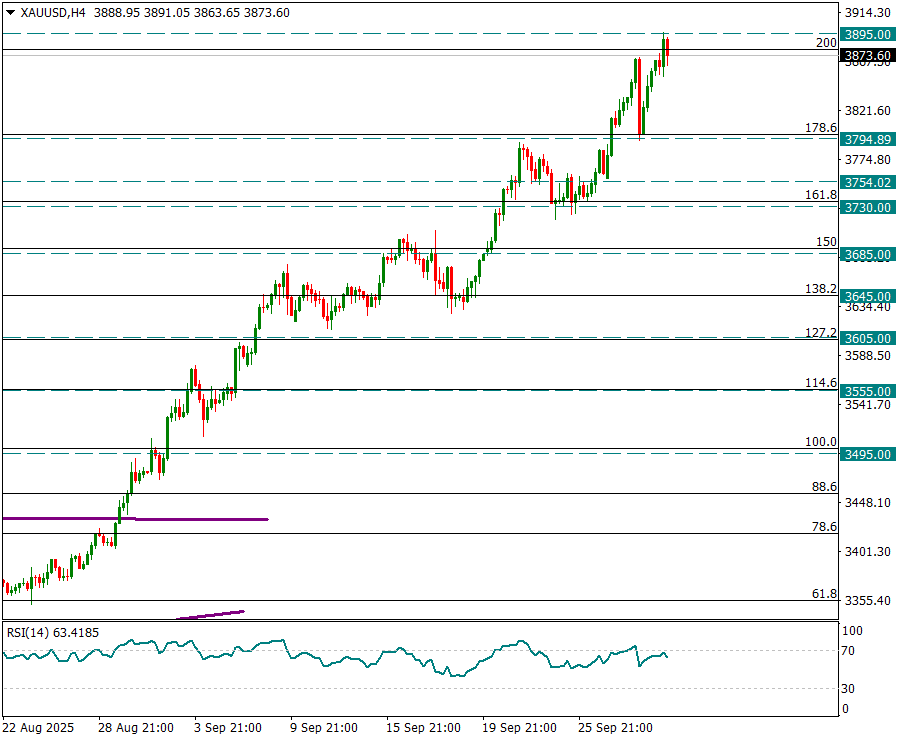
Task: Select the purple horizontal line near 3430
Action: [200, 519]
